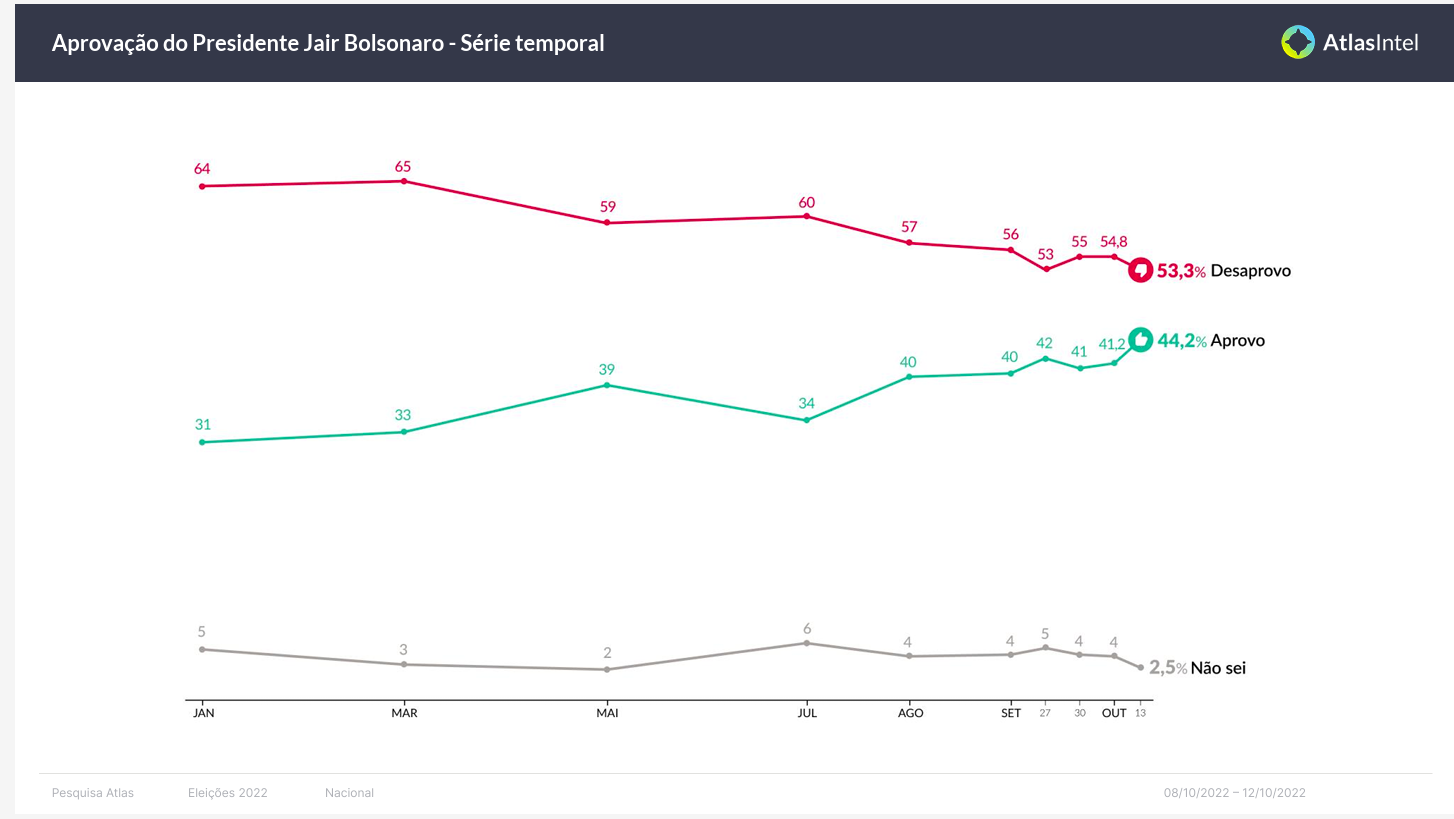Select the MAR axis label

pyautogui.click(x=404, y=713)
